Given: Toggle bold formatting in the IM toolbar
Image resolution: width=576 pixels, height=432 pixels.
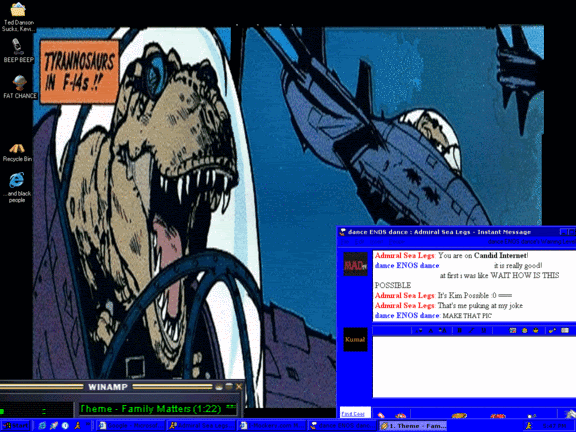Looking at the screenshot, I should (x=459, y=331).
